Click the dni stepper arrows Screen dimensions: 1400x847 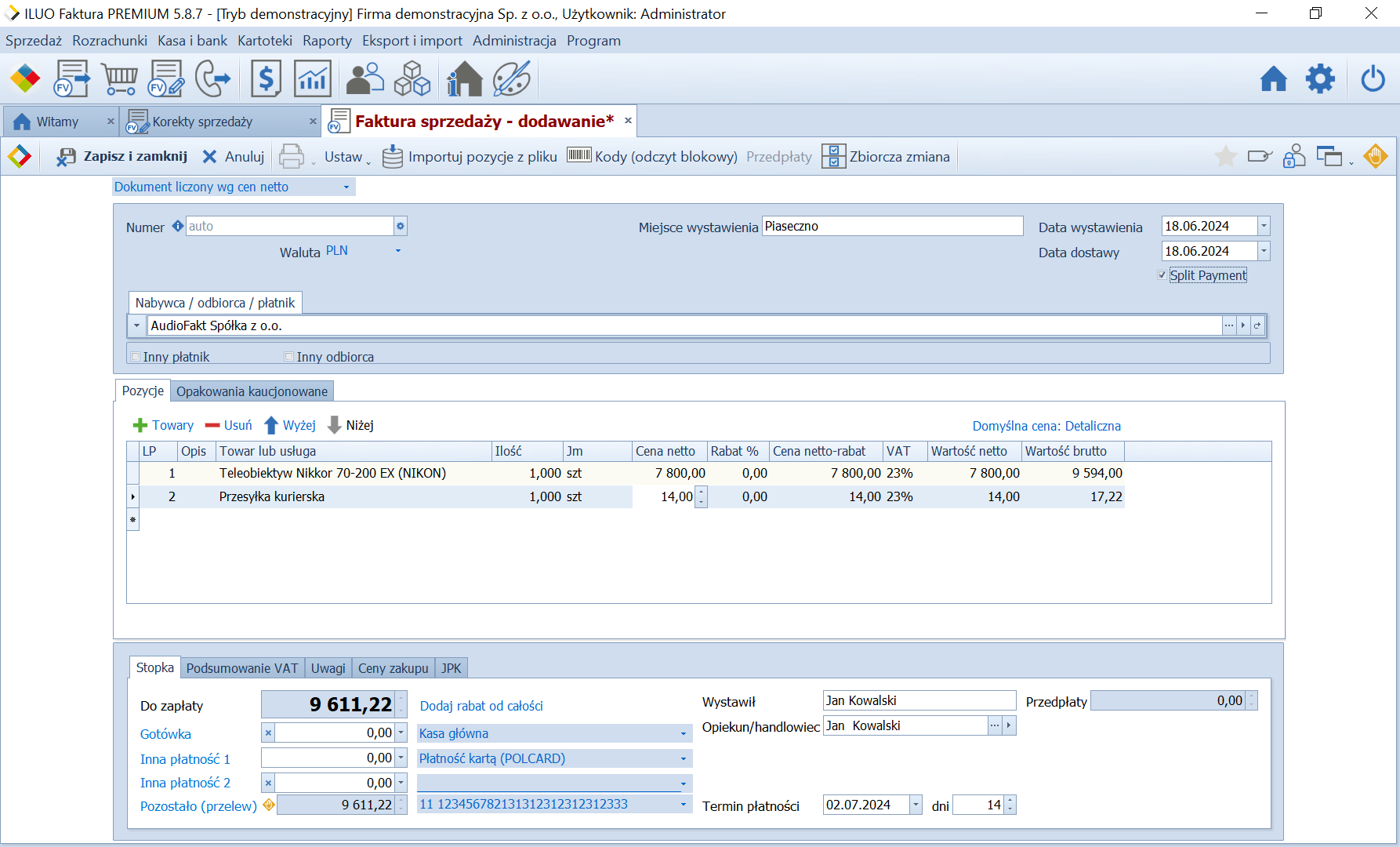[1010, 805]
